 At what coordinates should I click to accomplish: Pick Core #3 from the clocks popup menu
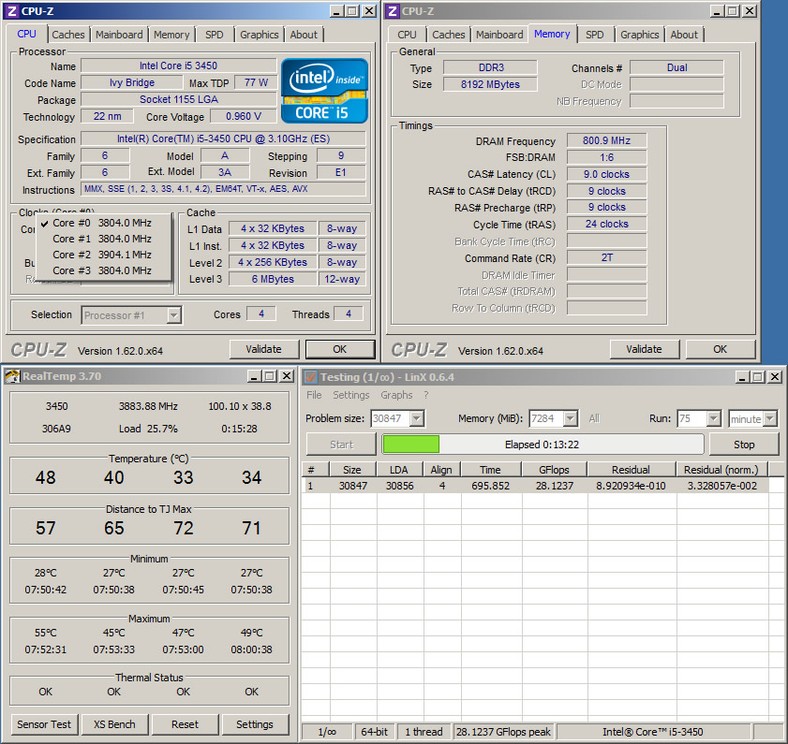click(x=100, y=270)
